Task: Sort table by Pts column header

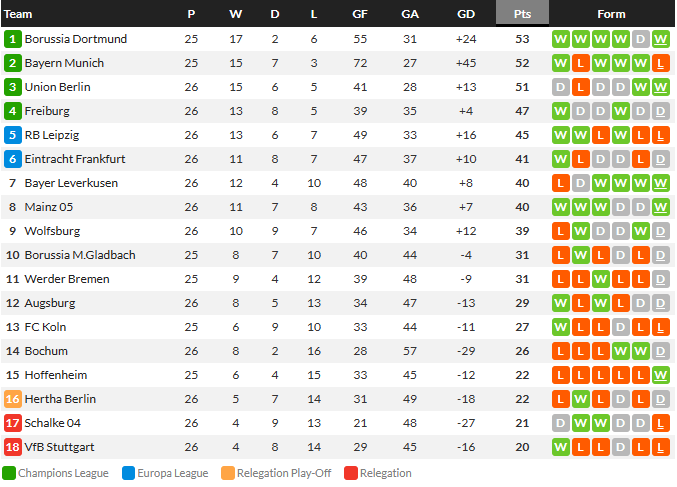Action: pyautogui.click(x=522, y=14)
